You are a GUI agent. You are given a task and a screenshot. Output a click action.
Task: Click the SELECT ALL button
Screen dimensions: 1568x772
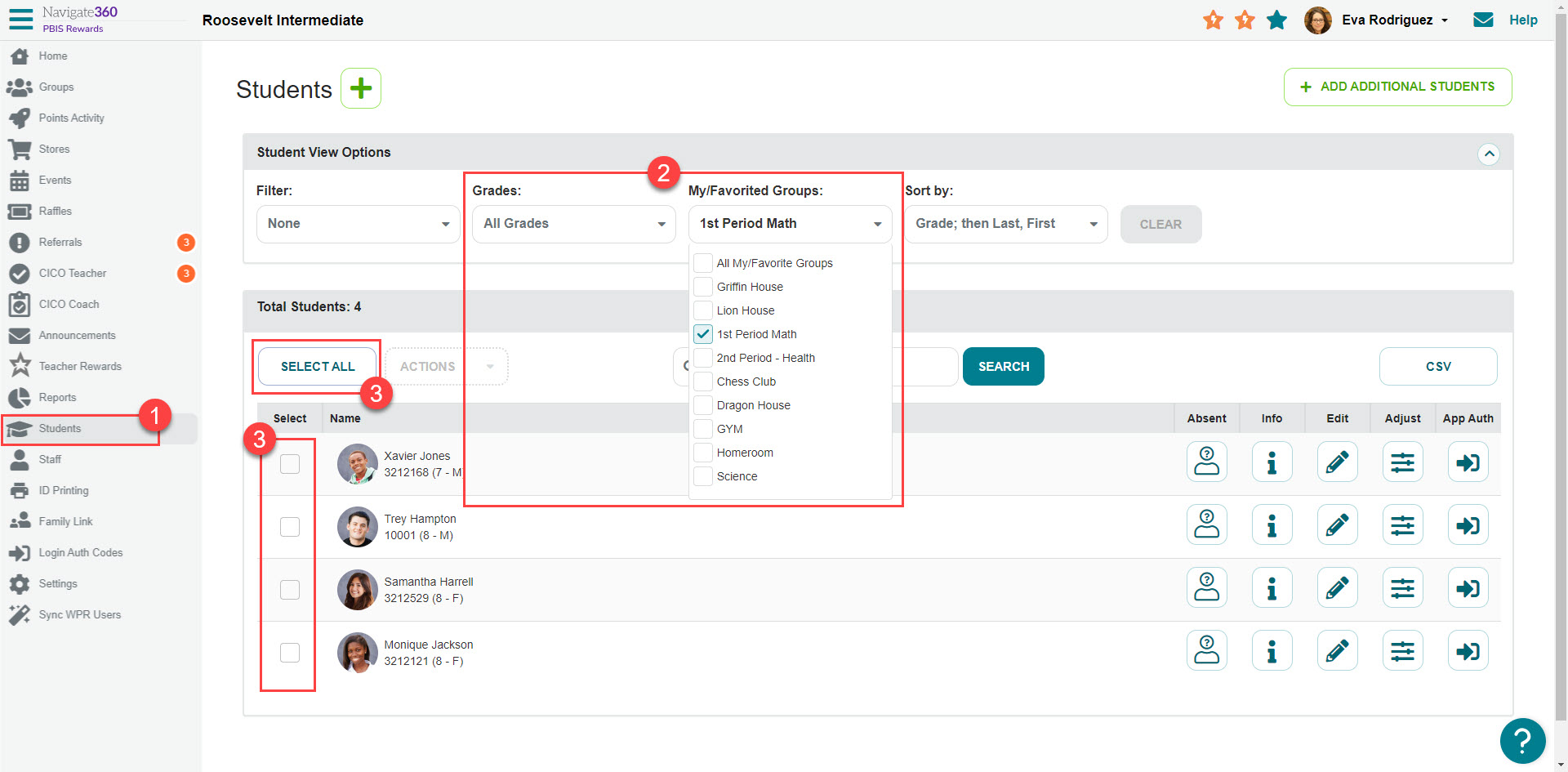[317, 366]
